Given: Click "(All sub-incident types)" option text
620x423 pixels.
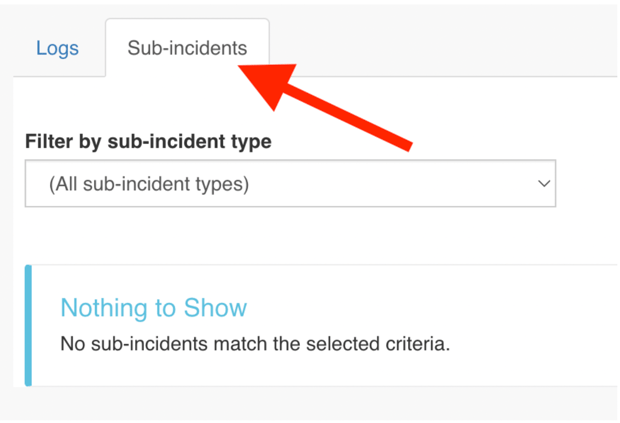Looking at the screenshot, I should (149, 184).
